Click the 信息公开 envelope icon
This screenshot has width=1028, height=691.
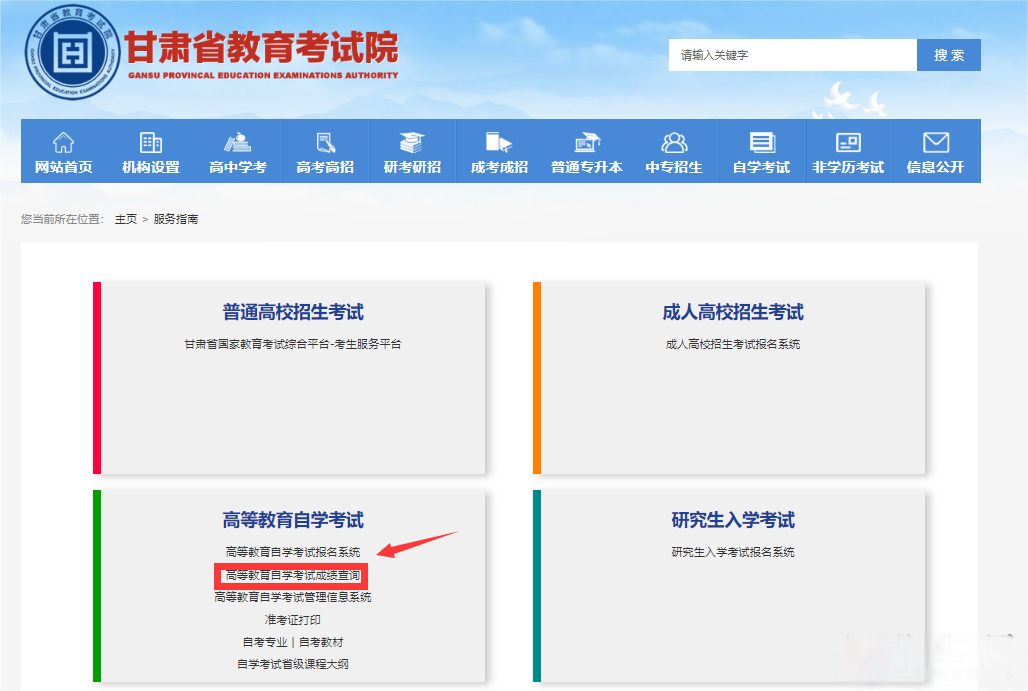click(x=936, y=142)
